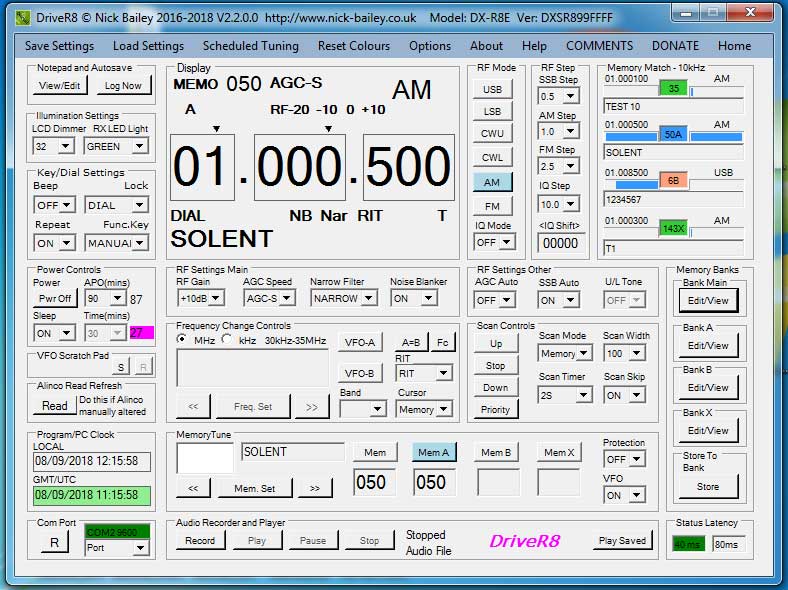Expand the RX LED Light dropdown

coord(140,146)
